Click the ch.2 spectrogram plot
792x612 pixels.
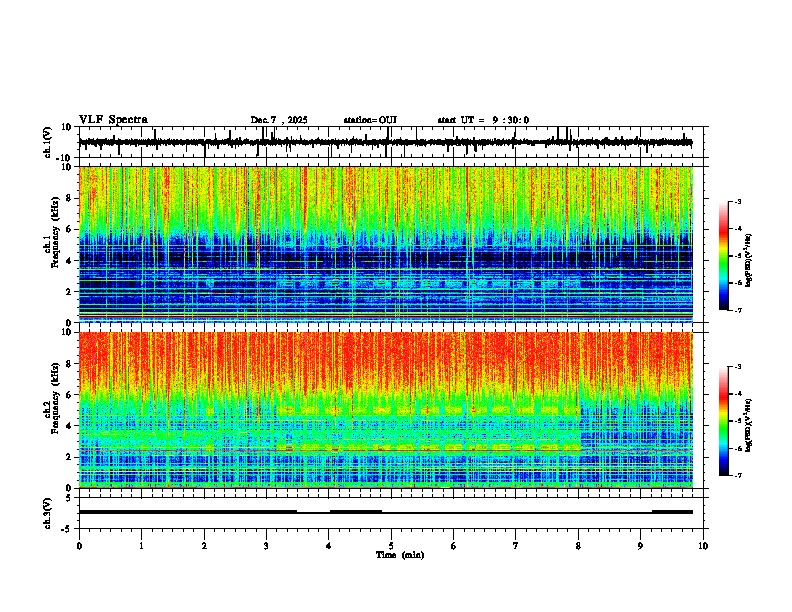385,410
